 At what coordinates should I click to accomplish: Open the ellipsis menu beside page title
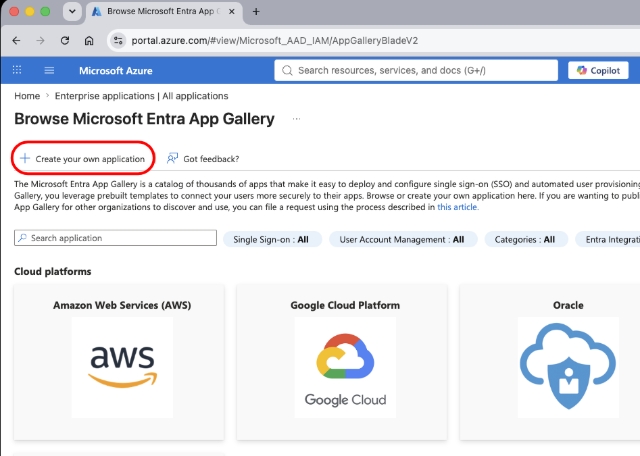pos(296,119)
